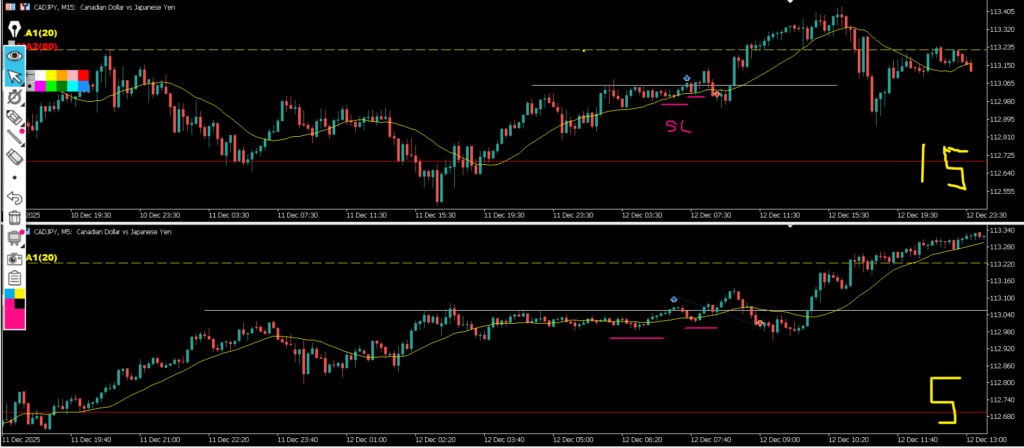Image resolution: width=1024 pixels, height=448 pixels.
Task: Click the blue buy arrow on M15 chart
Action: tap(686, 78)
